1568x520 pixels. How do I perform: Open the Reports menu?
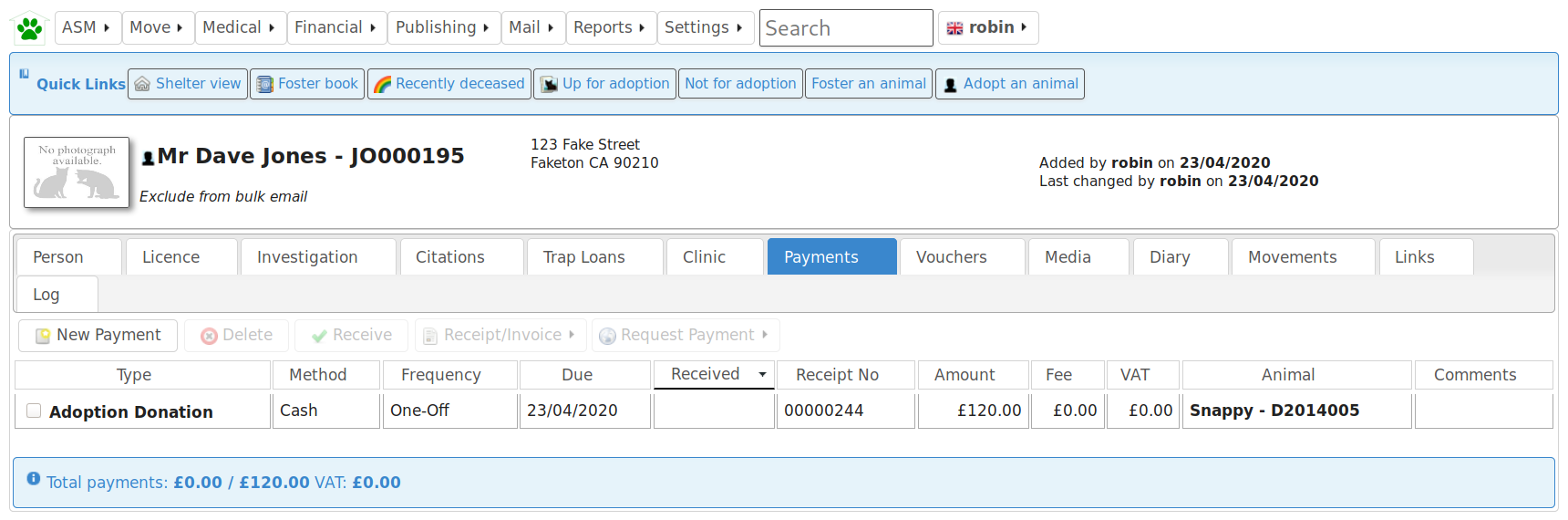click(609, 28)
